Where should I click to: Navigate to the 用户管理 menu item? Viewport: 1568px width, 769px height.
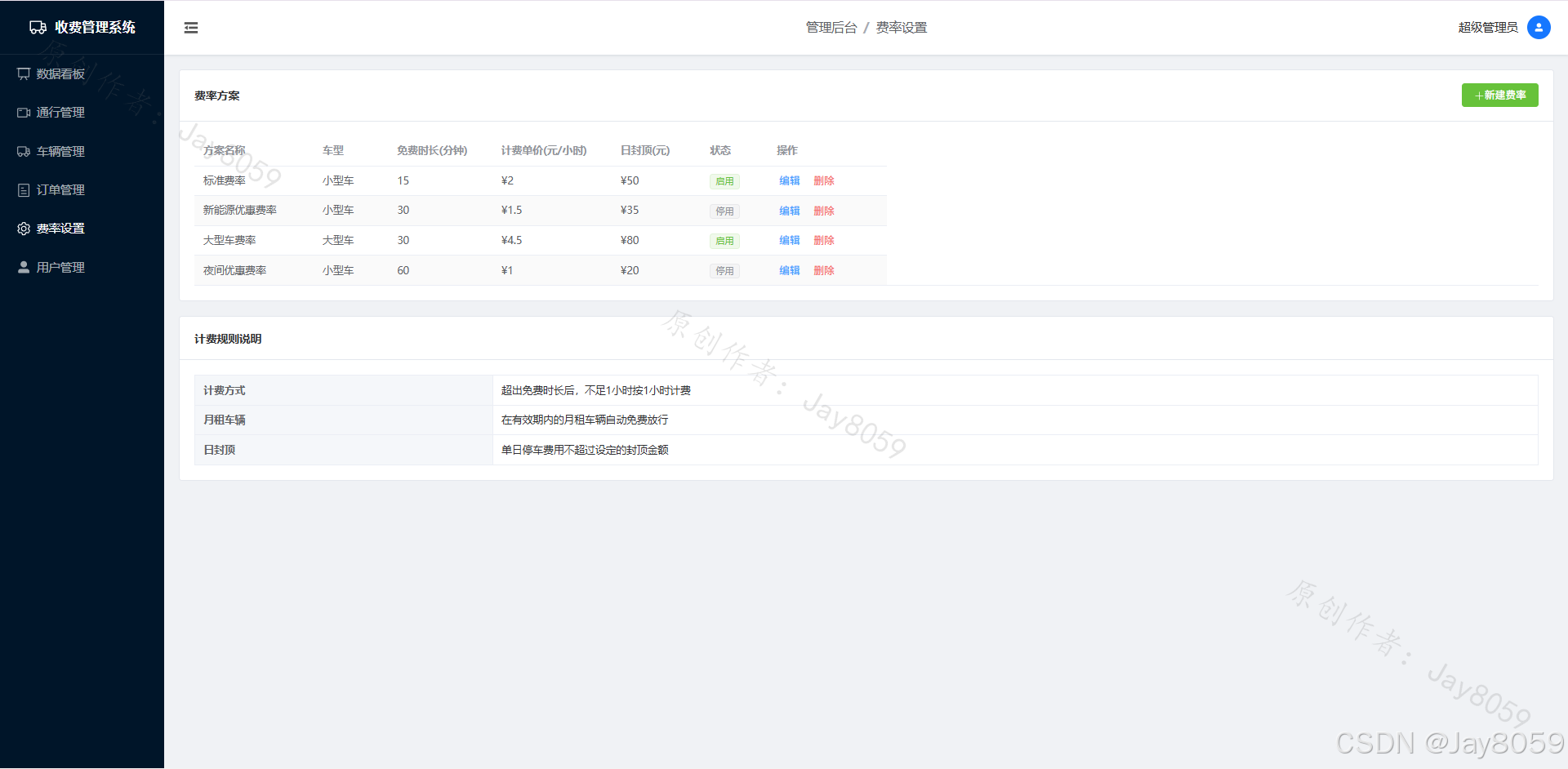[82, 267]
